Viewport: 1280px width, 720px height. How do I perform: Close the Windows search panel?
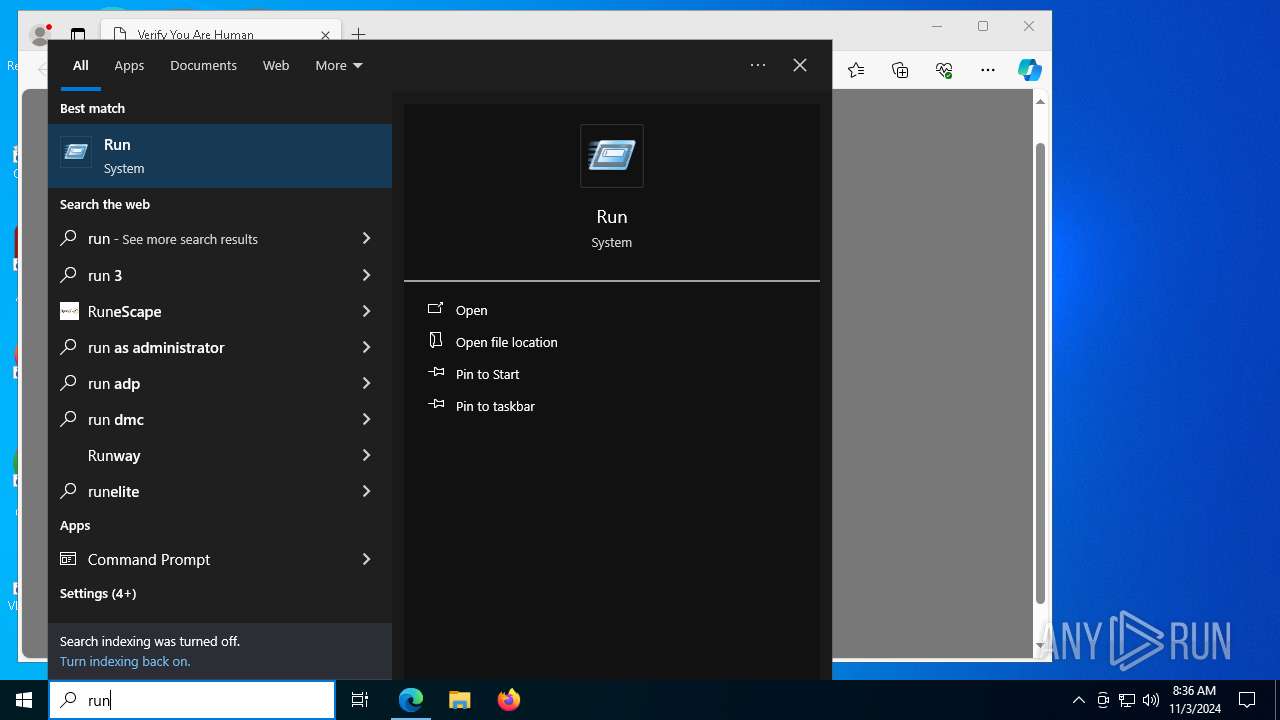coord(800,65)
